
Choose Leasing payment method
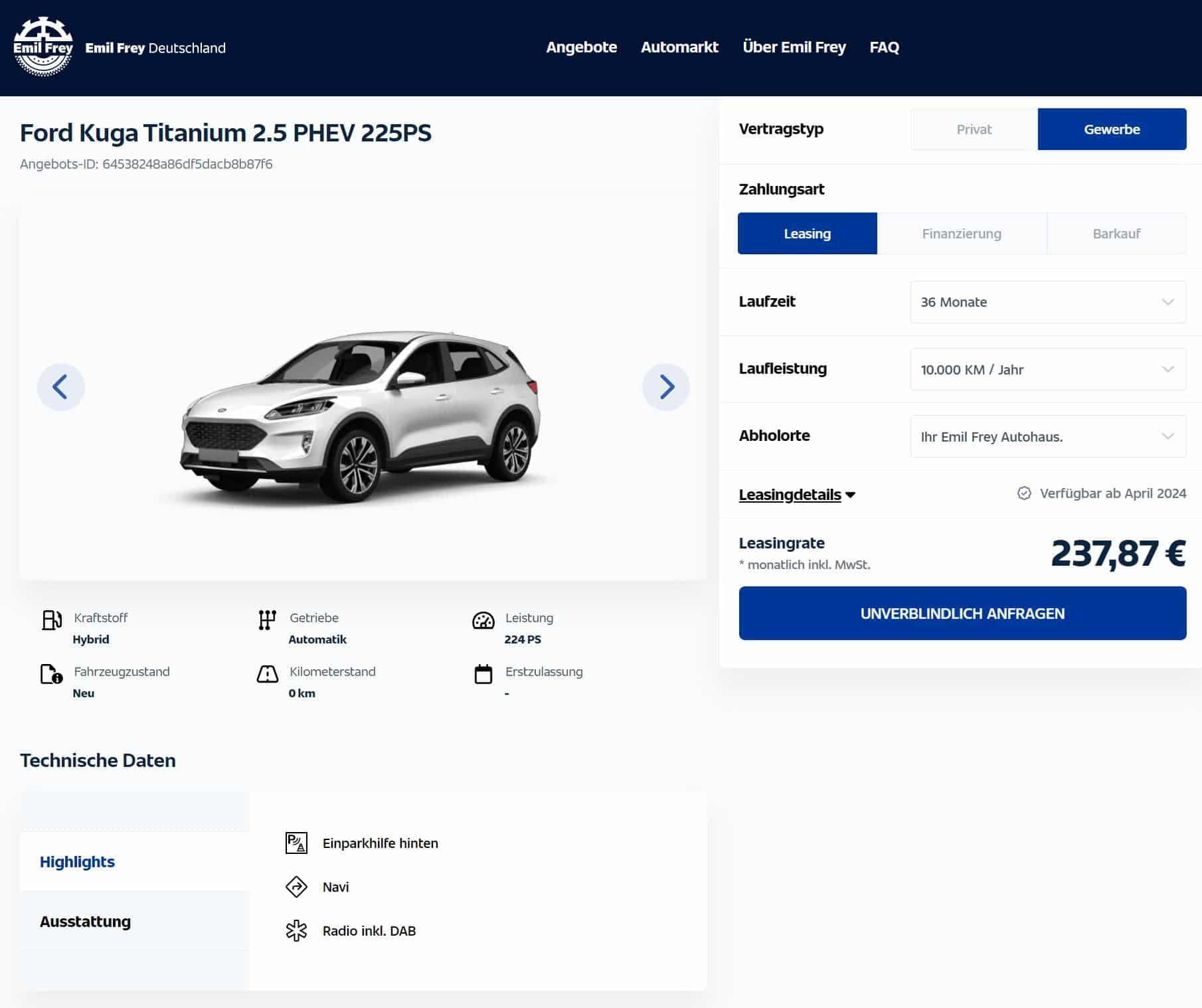(807, 233)
